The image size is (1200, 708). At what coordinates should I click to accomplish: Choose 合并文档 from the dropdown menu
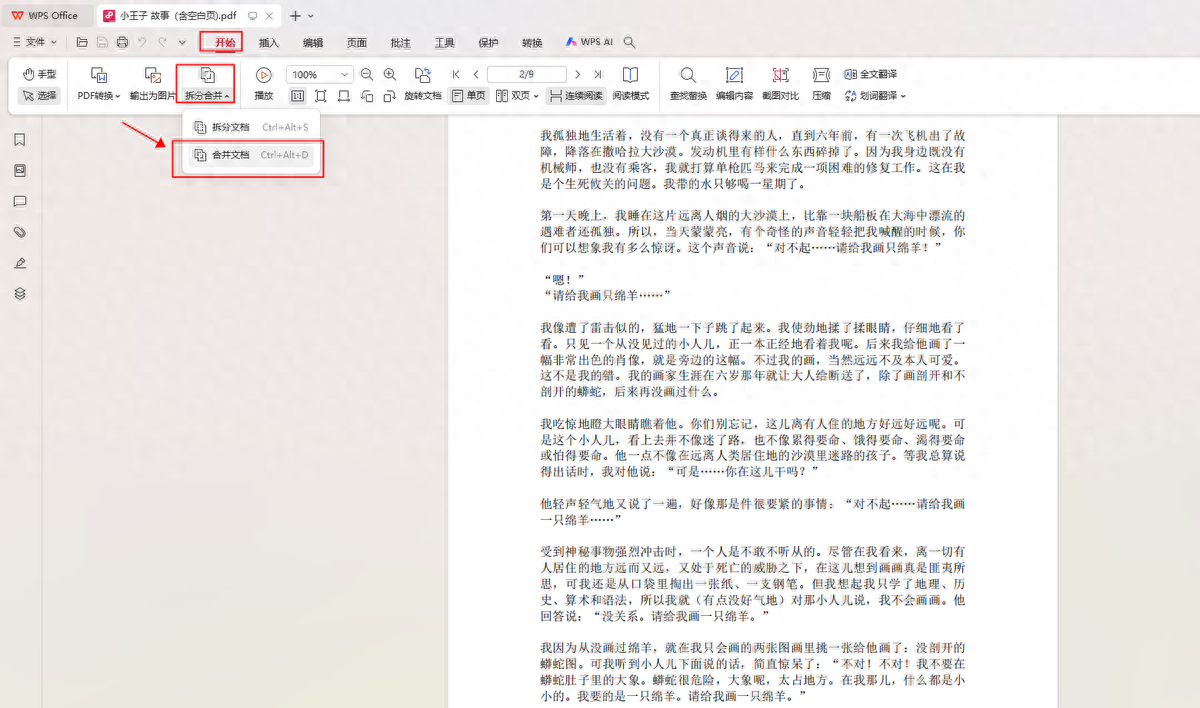(251, 155)
